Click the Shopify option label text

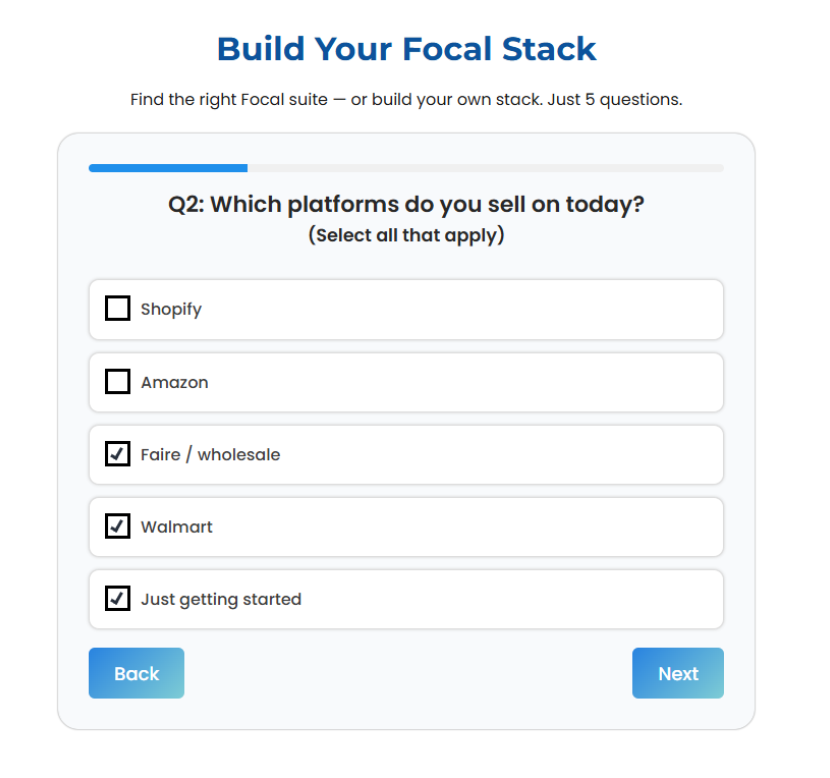pyautogui.click(x=171, y=309)
